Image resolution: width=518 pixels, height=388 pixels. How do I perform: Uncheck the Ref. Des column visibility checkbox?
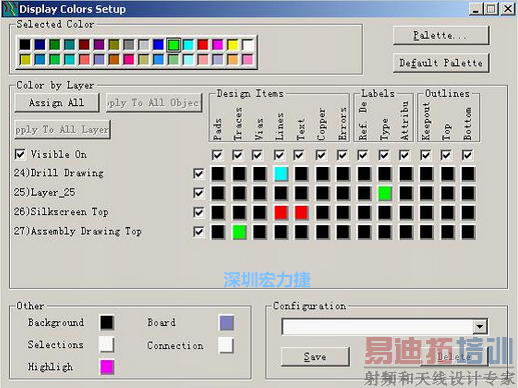pyautogui.click(x=363, y=155)
